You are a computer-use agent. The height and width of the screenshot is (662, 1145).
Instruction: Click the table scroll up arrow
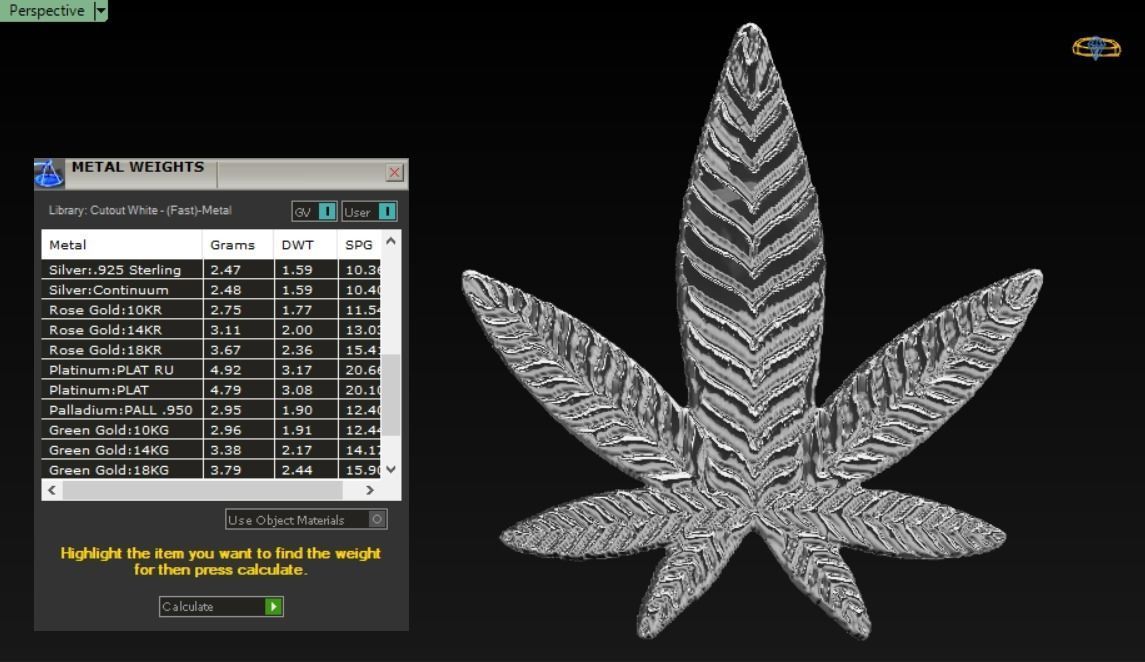pyautogui.click(x=391, y=241)
